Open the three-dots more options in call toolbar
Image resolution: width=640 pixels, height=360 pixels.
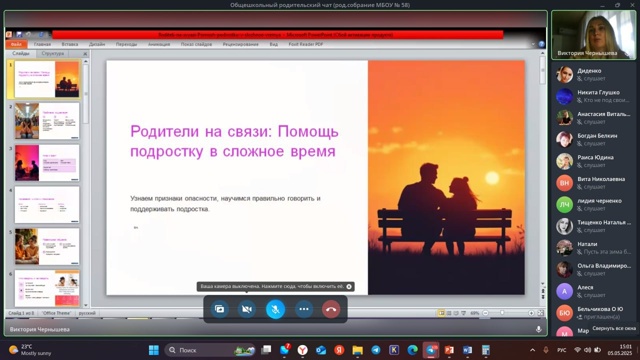[304, 309]
